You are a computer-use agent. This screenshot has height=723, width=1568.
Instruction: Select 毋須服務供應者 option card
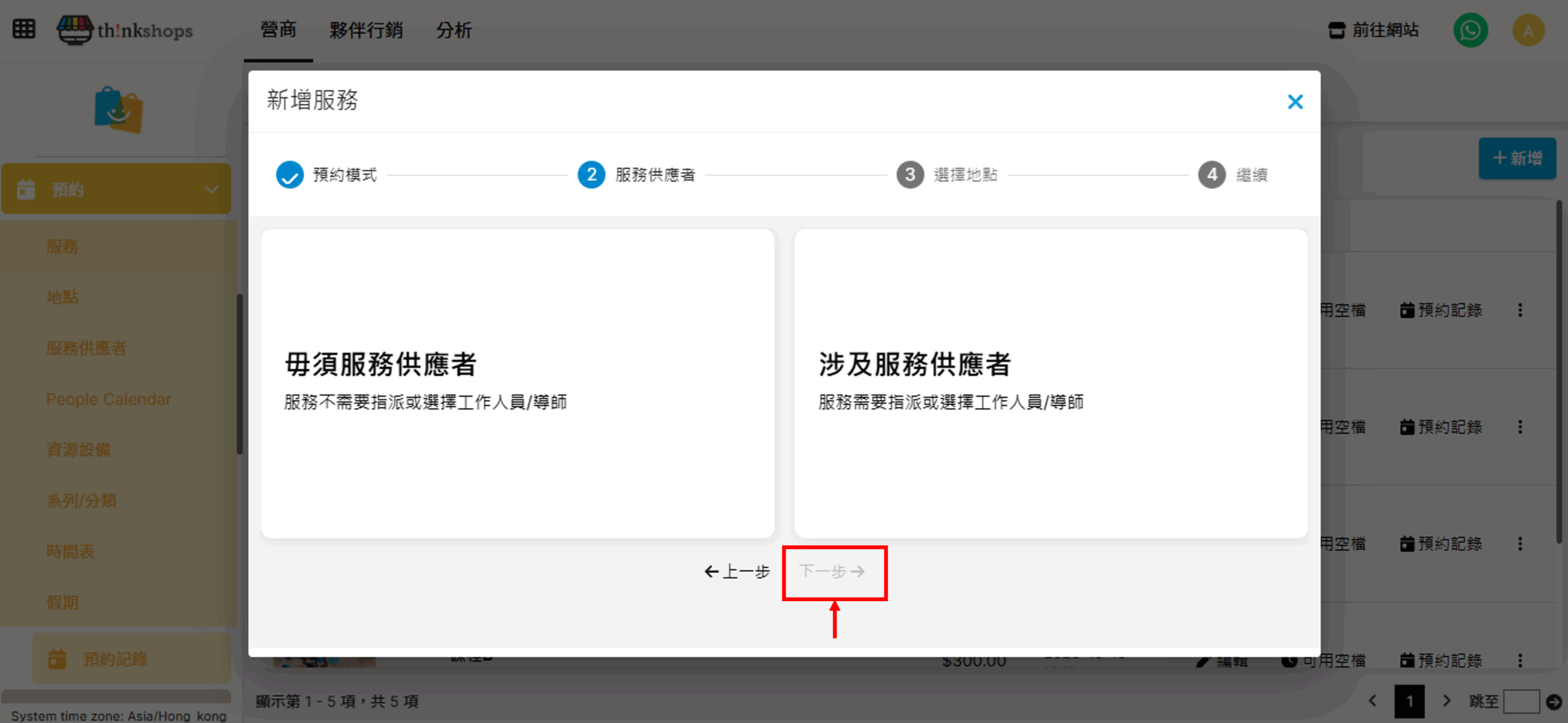pyautogui.click(x=518, y=383)
